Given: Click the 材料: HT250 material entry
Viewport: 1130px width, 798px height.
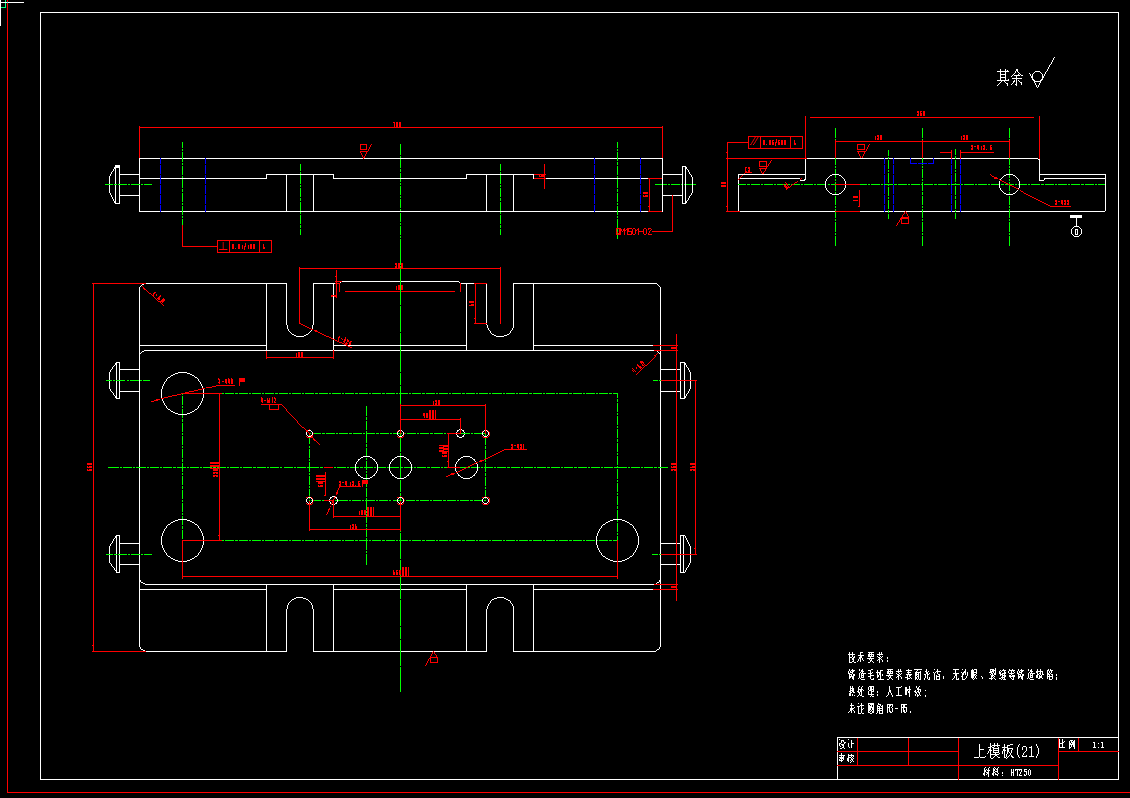Looking at the screenshot, I should pyautogui.click(x=1007, y=772).
